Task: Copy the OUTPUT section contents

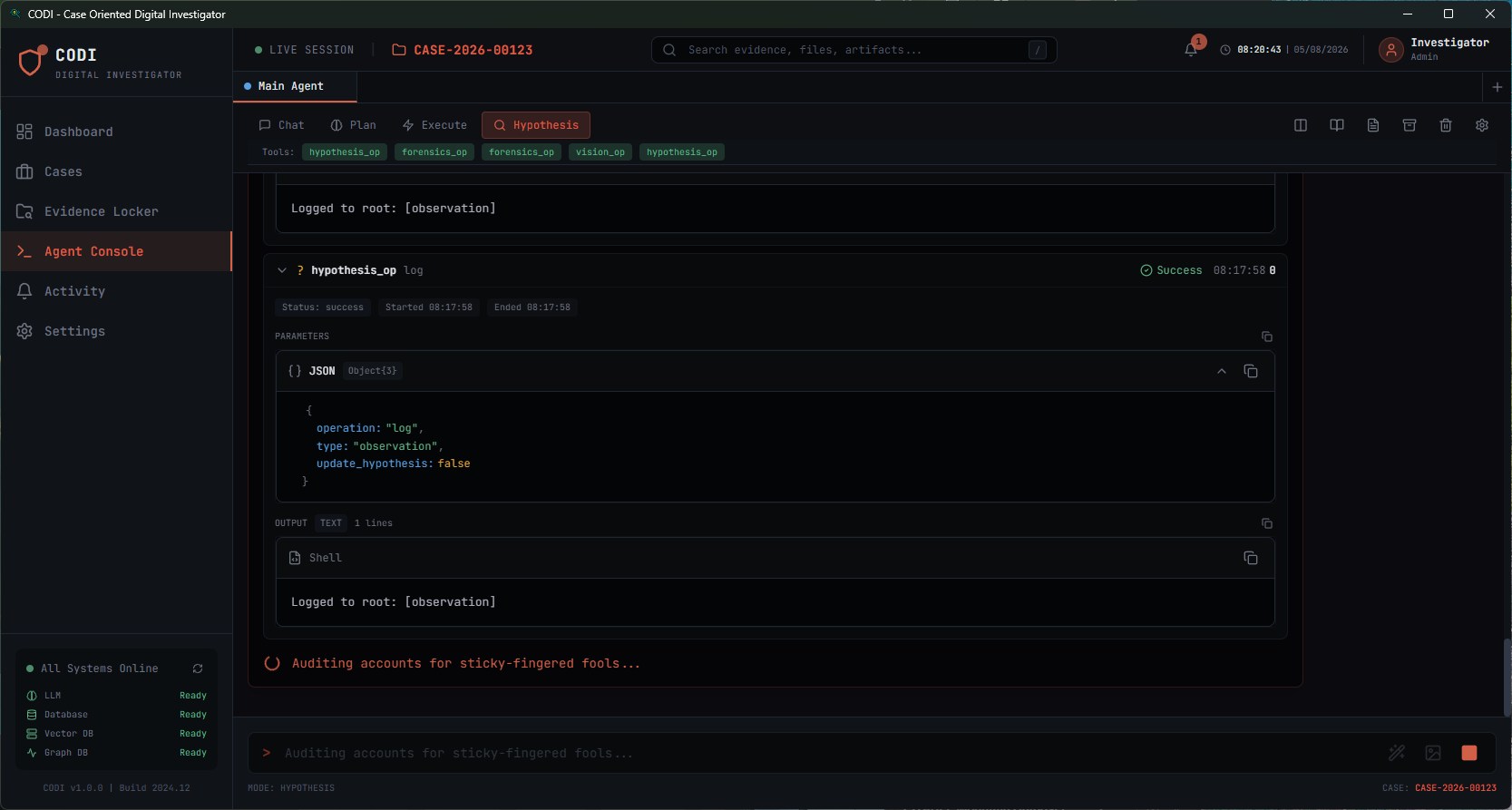Action: (x=1267, y=523)
